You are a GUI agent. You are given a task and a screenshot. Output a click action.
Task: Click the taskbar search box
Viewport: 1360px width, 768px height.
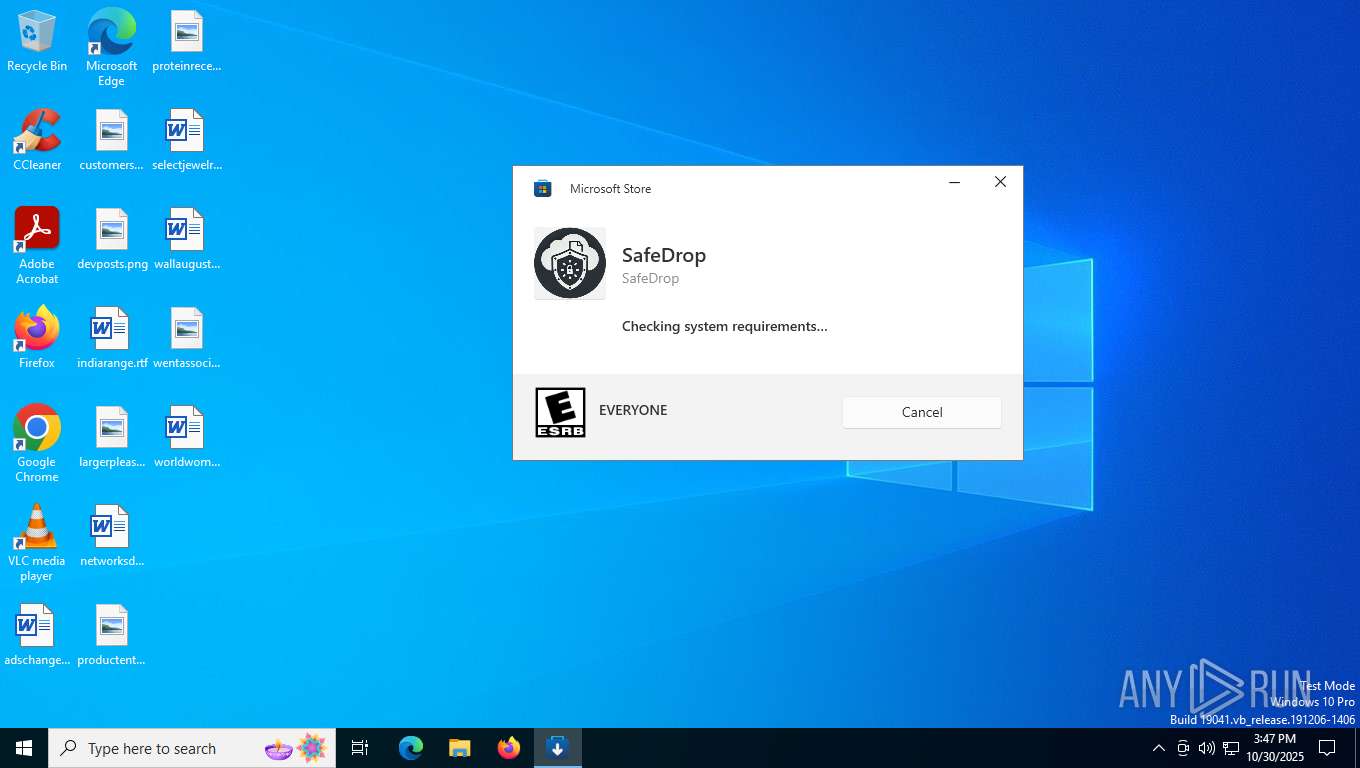coord(192,748)
